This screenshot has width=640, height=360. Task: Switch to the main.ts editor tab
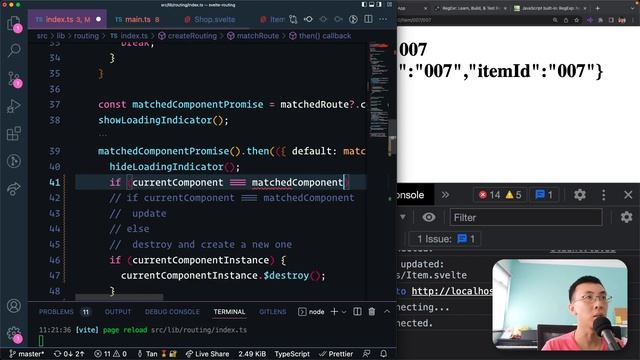(x=138, y=19)
